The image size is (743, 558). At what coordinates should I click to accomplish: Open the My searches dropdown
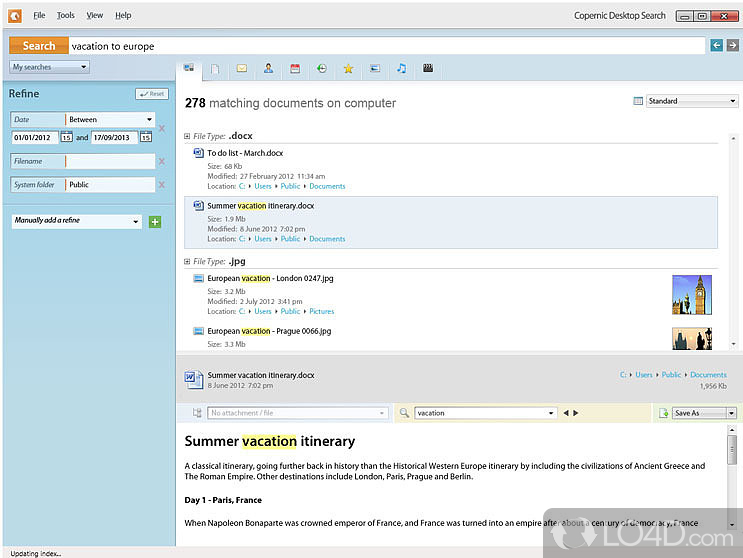tap(49, 67)
